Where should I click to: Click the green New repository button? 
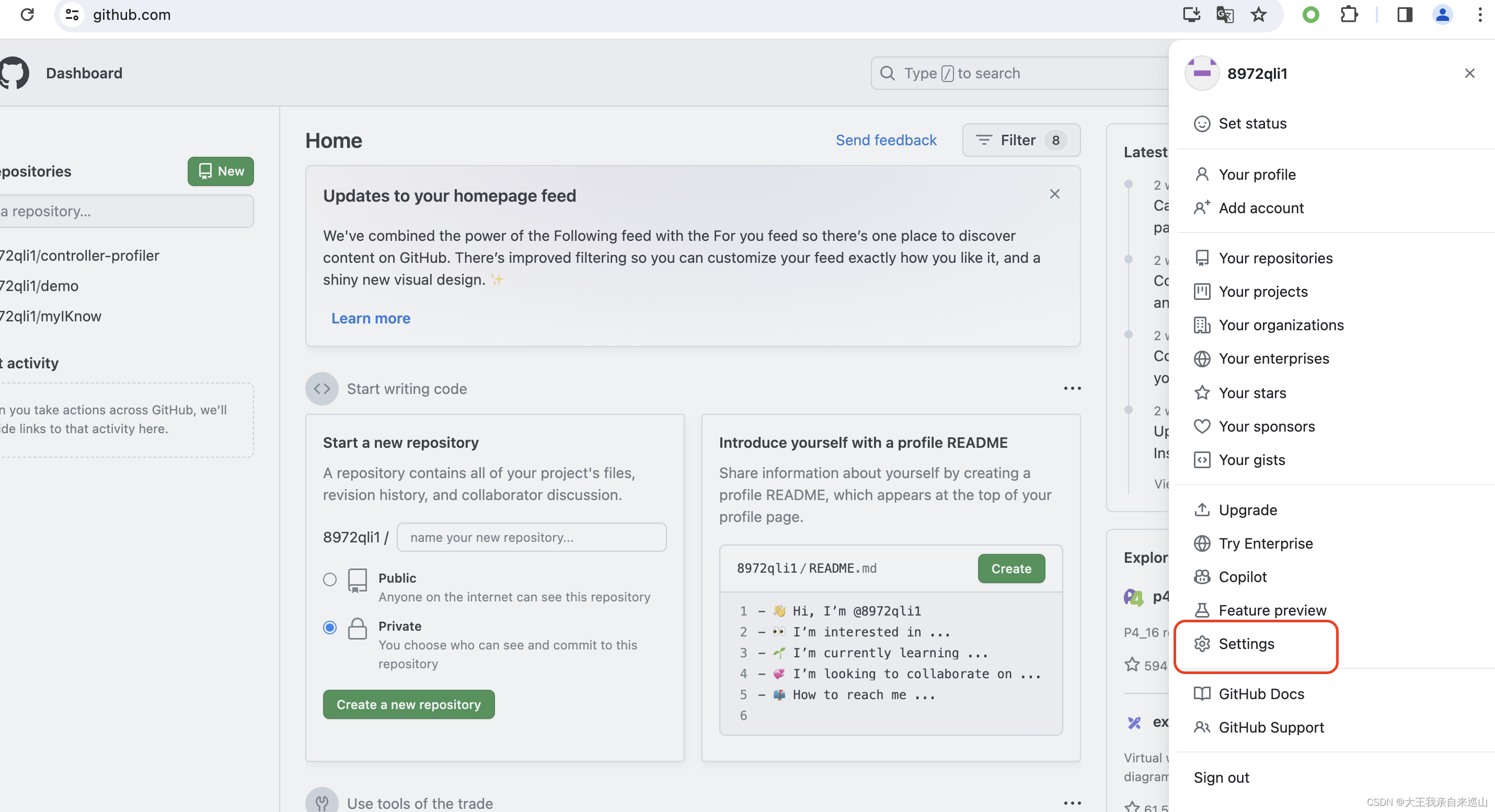click(x=221, y=171)
